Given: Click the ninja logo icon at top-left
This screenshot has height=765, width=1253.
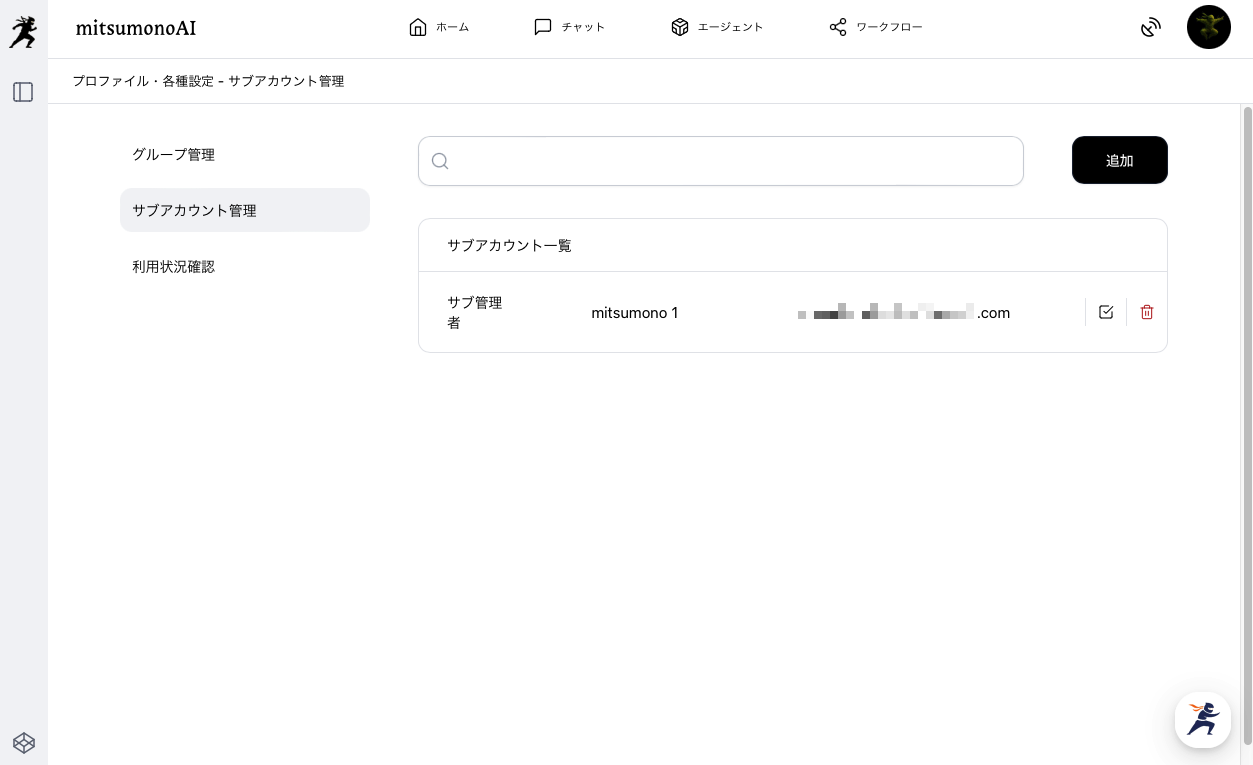Looking at the screenshot, I should click(23, 32).
